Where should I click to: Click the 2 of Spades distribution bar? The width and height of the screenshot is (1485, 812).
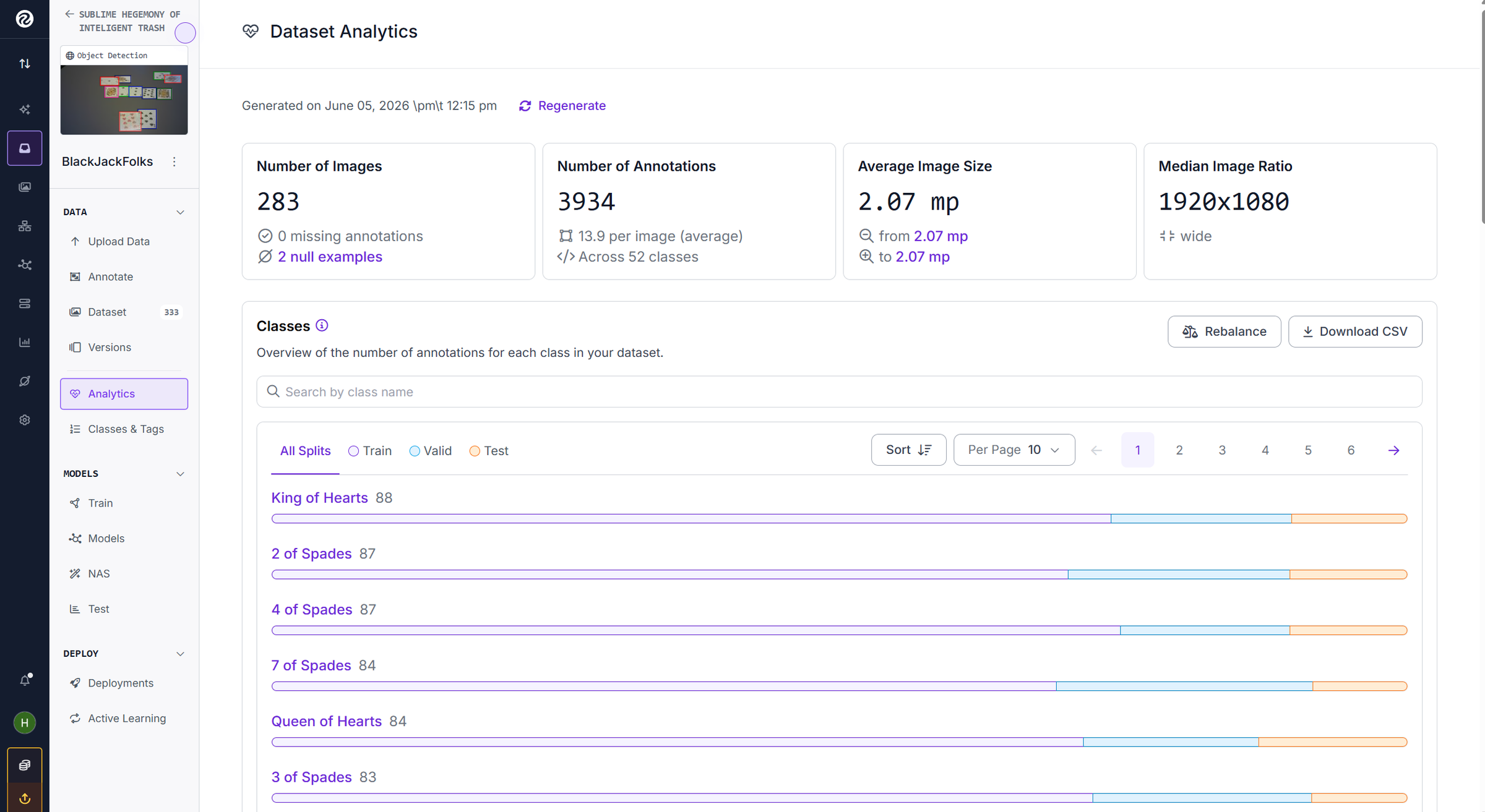coord(839,575)
